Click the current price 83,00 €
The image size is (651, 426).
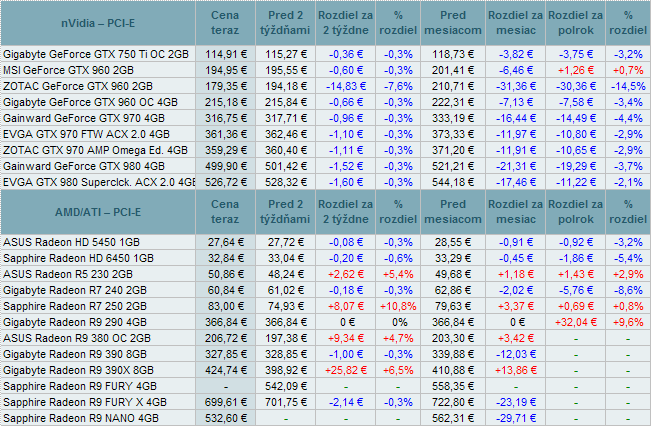(225, 306)
